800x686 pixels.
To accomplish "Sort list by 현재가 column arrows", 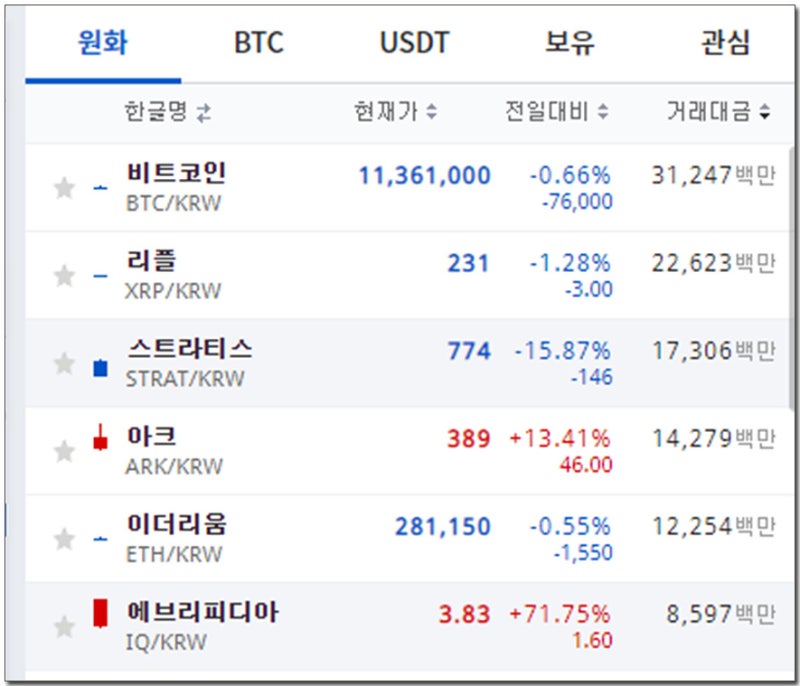I will pyautogui.click(x=432, y=111).
